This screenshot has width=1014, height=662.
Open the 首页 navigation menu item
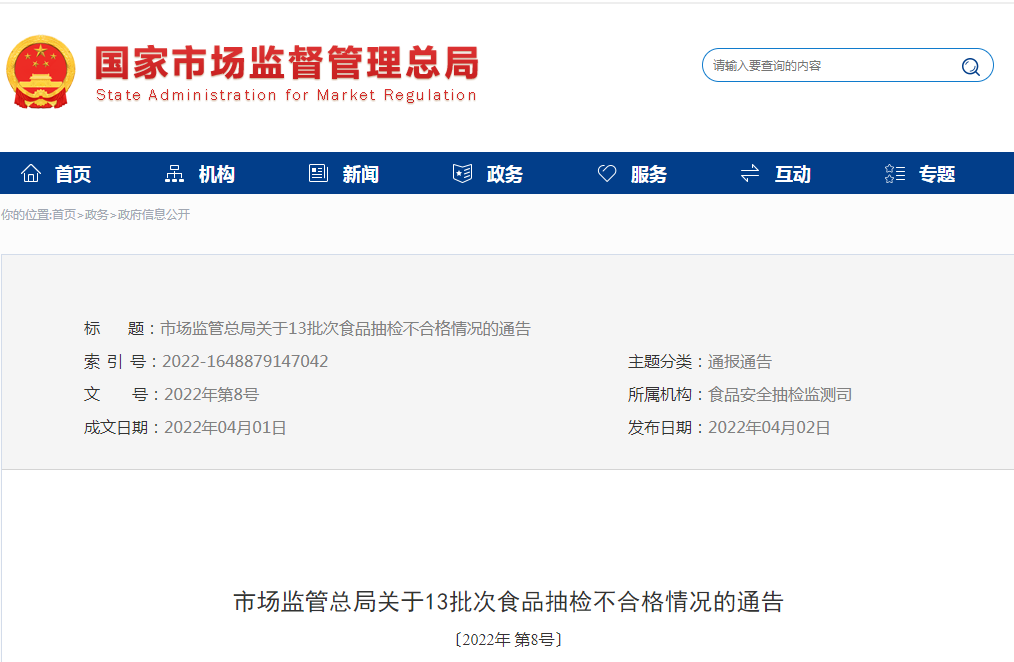click(x=73, y=175)
